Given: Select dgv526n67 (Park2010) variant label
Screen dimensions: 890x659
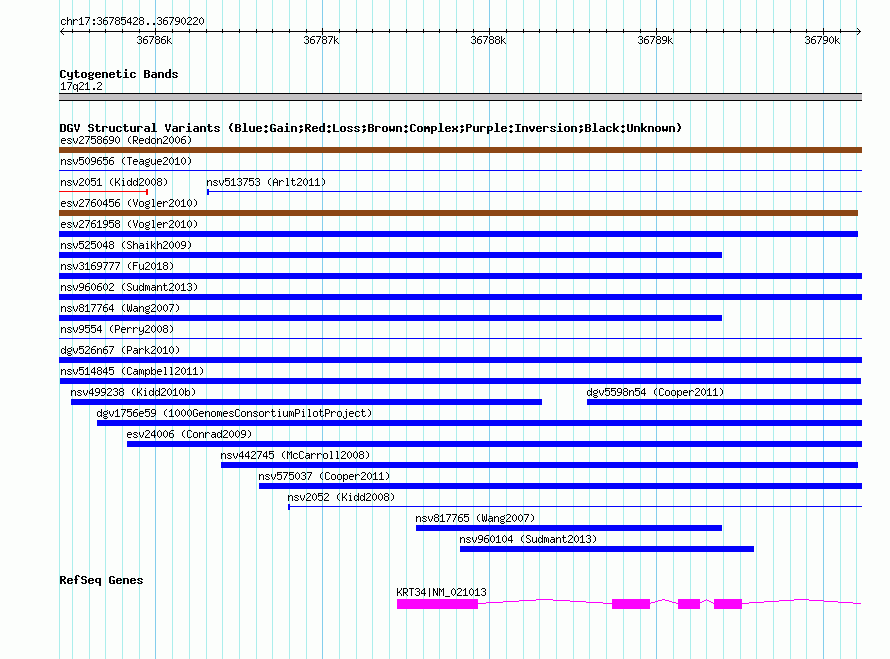Looking at the screenshot, I should [120, 350].
